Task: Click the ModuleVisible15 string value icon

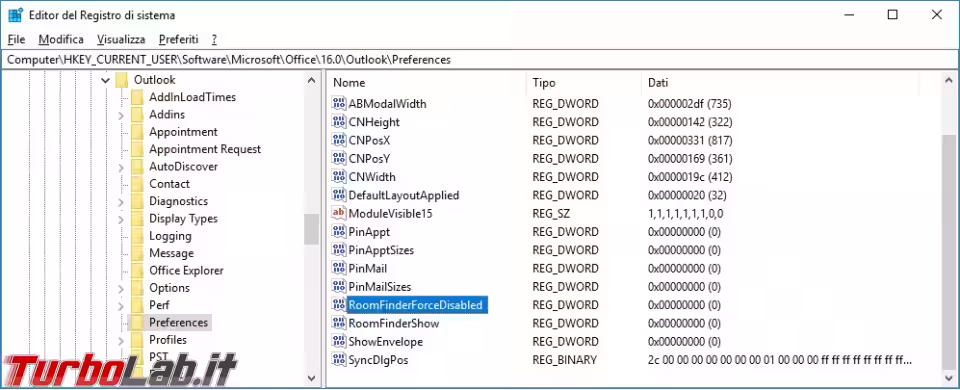Action: [x=339, y=213]
